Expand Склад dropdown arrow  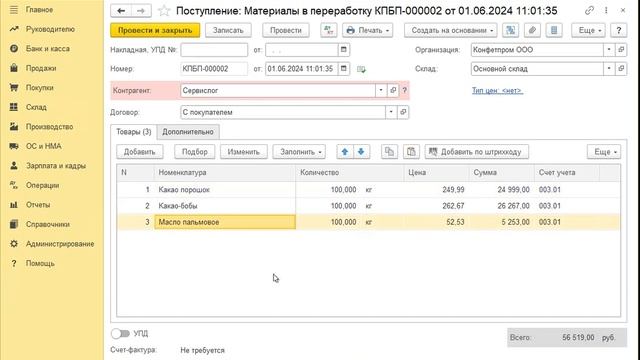click(x=609, y=69)
